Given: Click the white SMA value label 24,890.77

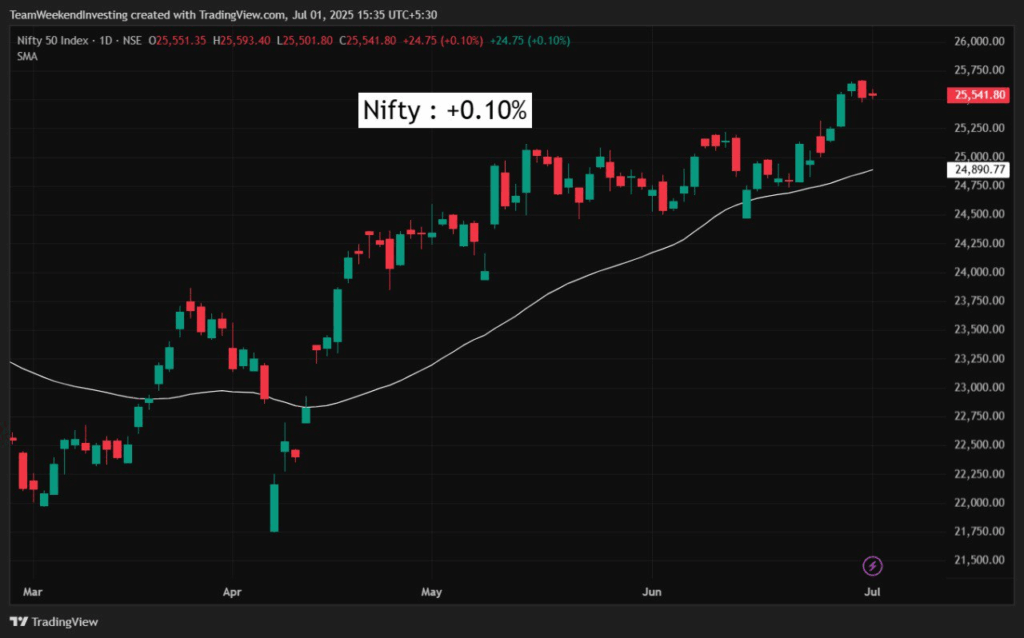Looking at the screenshot, I should coord(978,170).
